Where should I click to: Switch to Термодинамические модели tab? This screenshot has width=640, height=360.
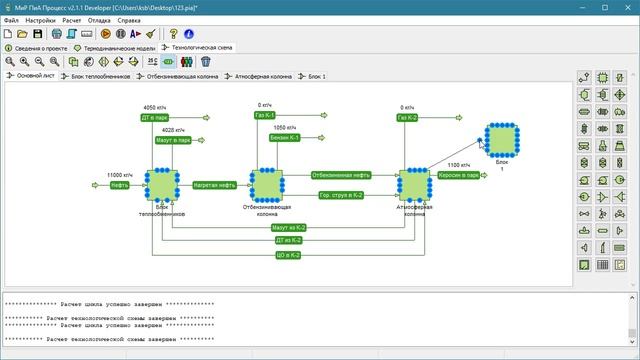(115, 48)
